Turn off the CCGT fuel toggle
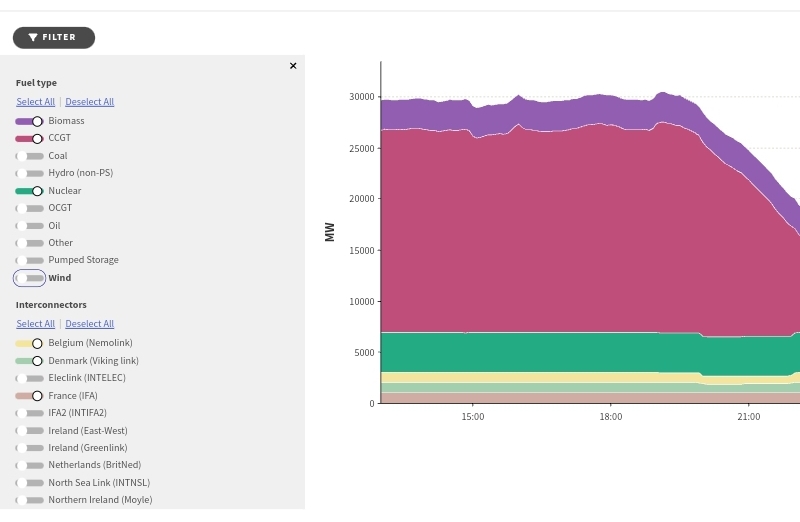The height and width of the screenshot is (522, 800). click(x=29, y=138)
